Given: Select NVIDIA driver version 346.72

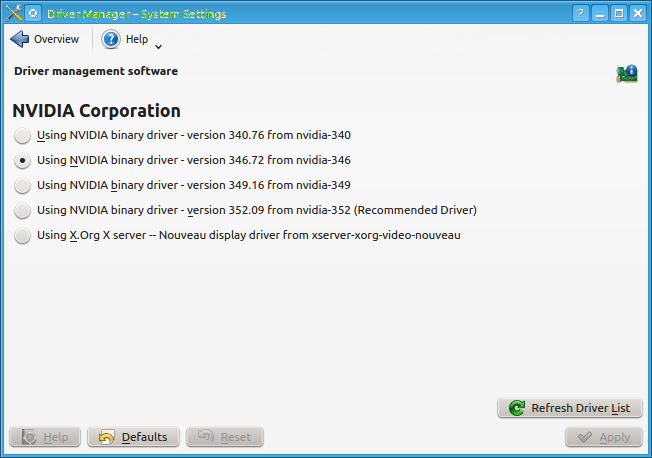Looking at the screenshot, I should click(182, 160).
